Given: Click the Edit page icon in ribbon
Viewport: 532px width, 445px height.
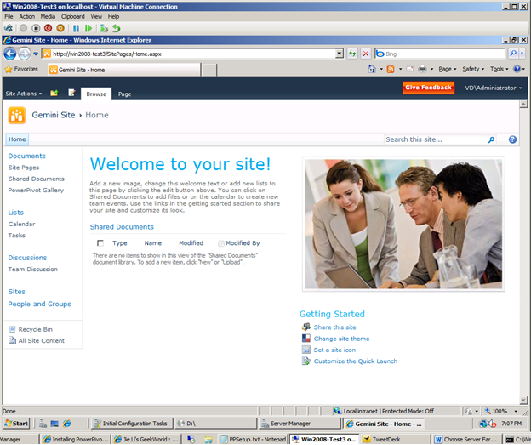Looking at the screenshot, I should coord(72,93).
